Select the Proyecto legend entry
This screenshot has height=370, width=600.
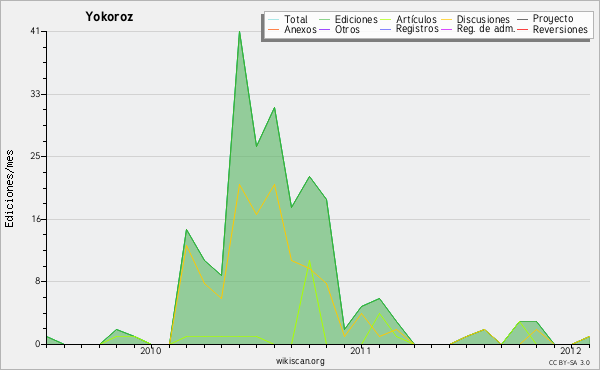(553, 19)
